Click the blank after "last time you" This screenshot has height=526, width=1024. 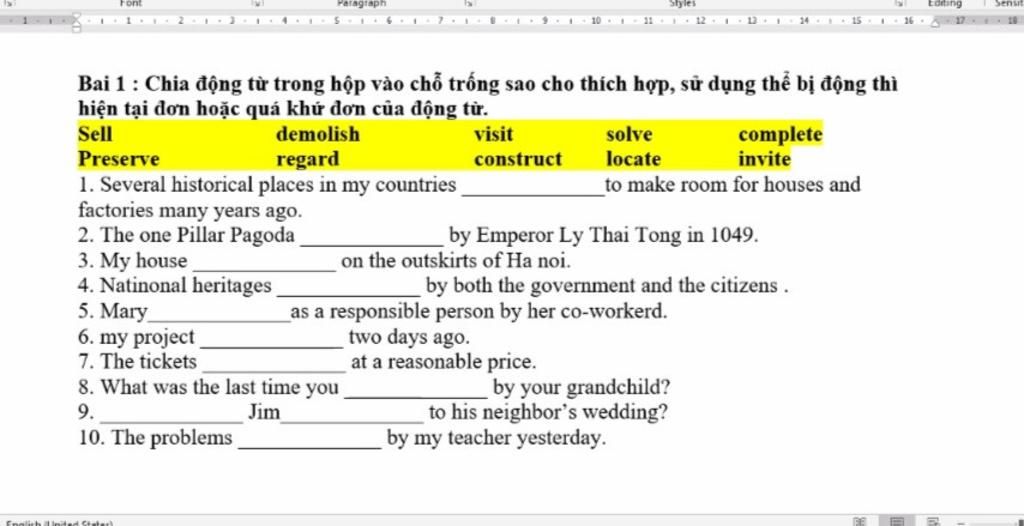pyautogui.click(x=416, y=390)
